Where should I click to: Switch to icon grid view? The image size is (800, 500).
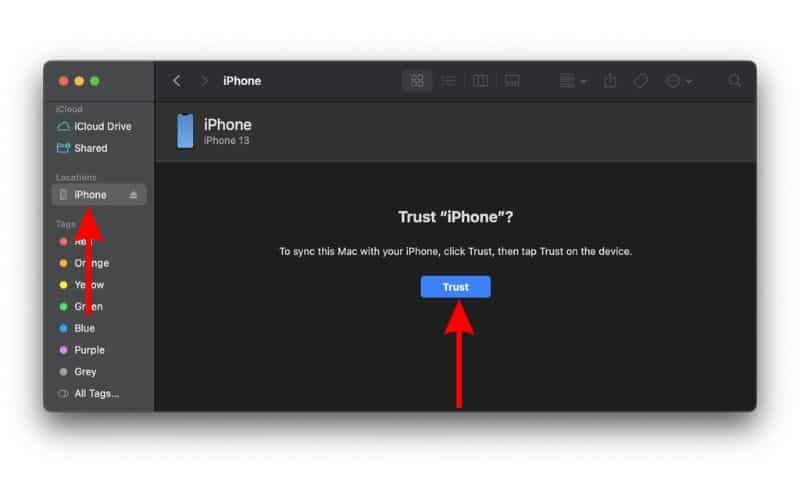417,81
